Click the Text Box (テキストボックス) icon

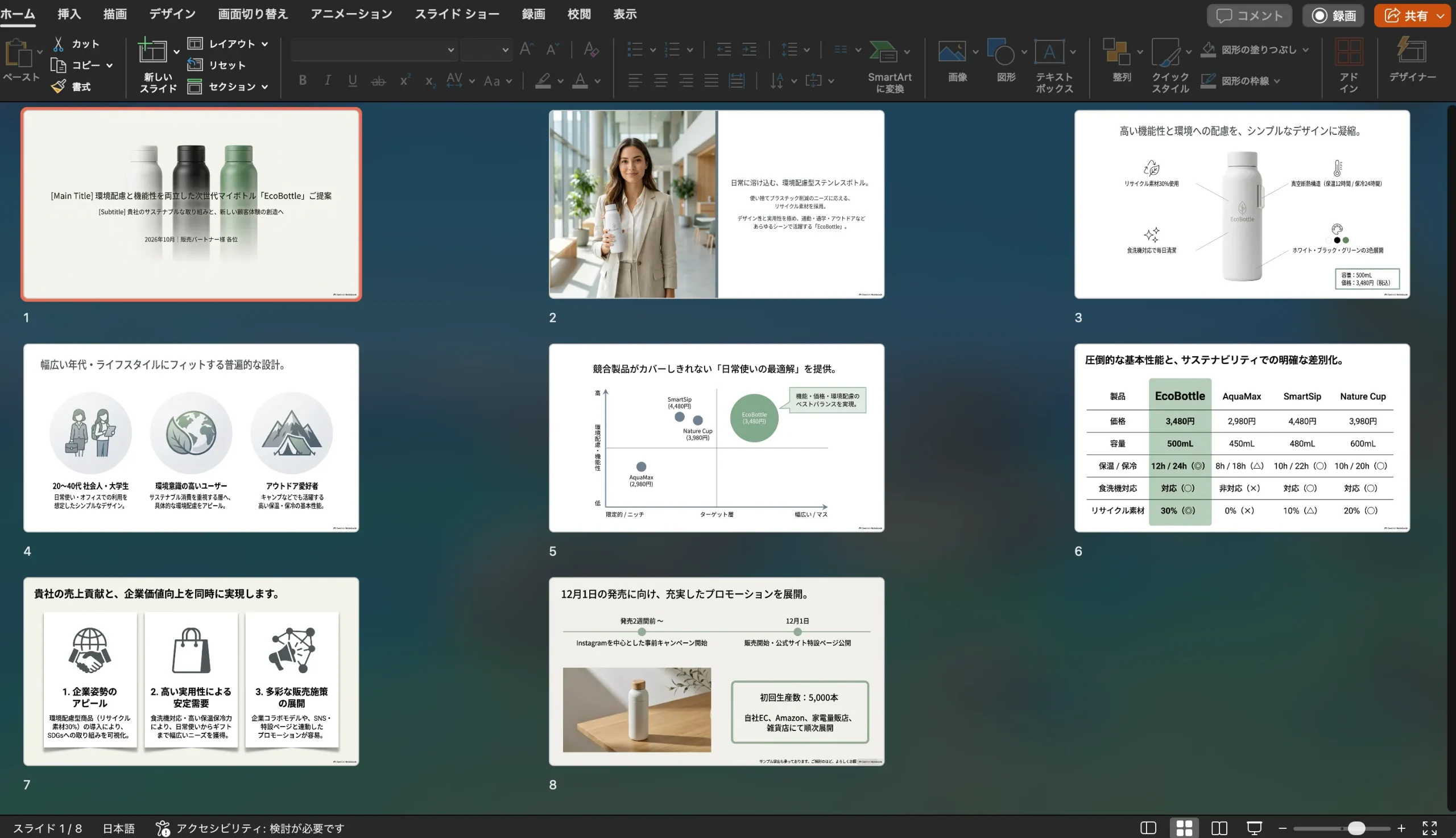pyautogui.click(x=1049, y=51)
